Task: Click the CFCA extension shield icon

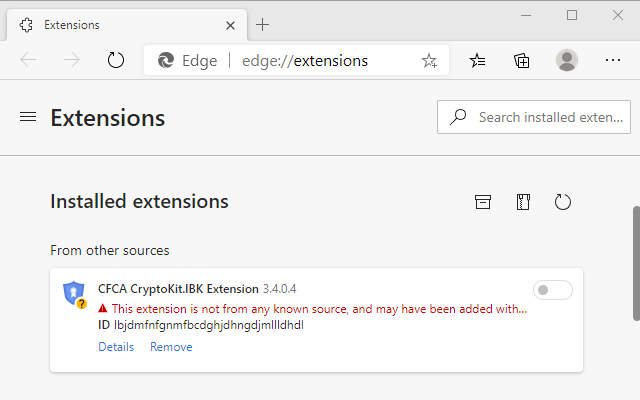Action: click(x=74, y=293)
